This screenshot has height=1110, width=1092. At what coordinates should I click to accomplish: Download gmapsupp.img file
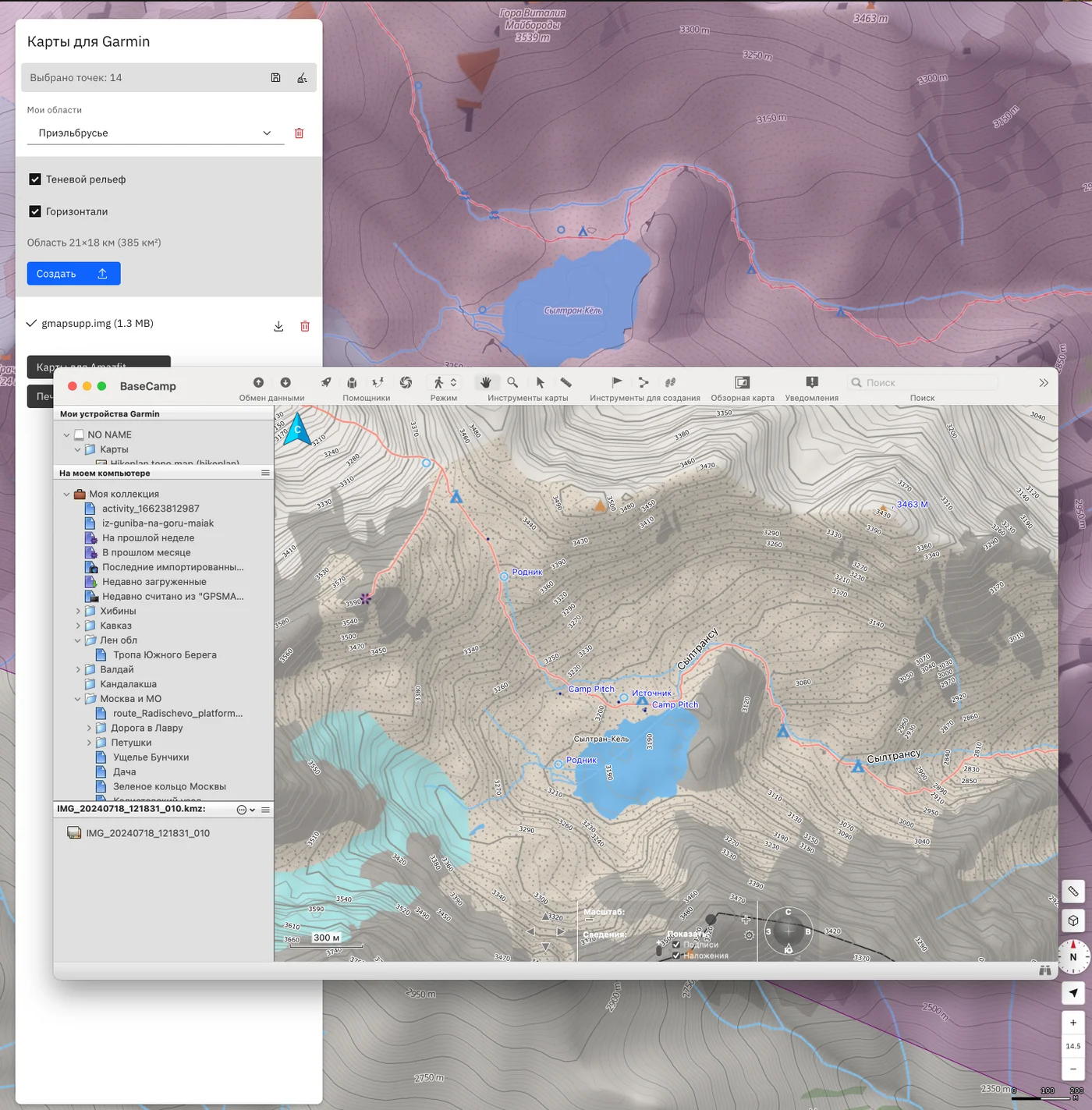[278, 327]
